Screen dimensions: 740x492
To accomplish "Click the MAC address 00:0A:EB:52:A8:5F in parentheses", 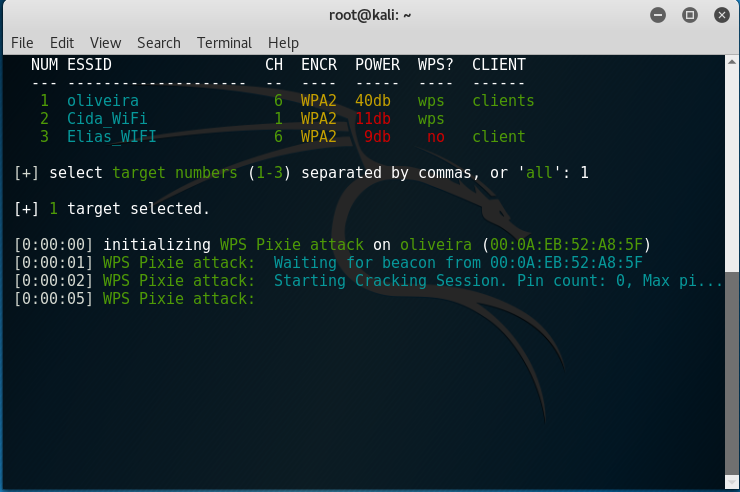I will (566, 244).
